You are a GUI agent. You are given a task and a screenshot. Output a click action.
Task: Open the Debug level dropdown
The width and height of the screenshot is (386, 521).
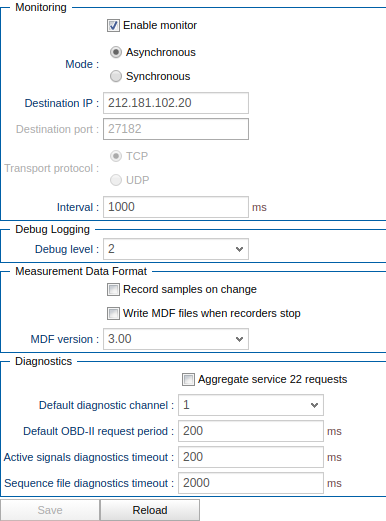pos(176,249)
